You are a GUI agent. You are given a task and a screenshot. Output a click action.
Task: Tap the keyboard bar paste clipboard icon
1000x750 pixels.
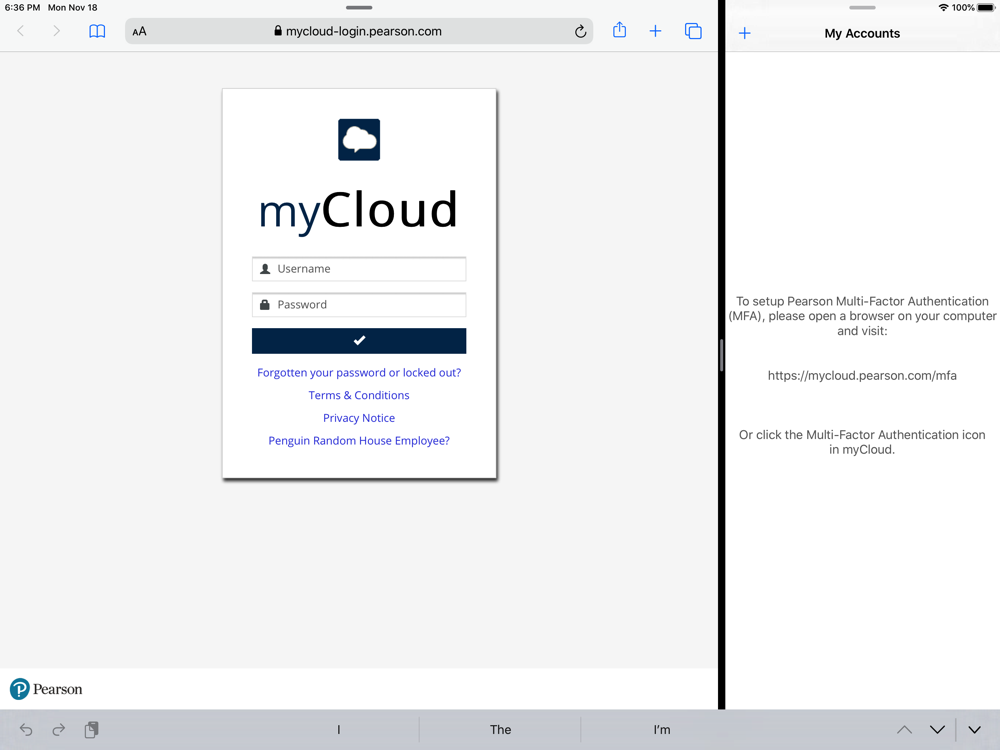click(x=92, y=730)
